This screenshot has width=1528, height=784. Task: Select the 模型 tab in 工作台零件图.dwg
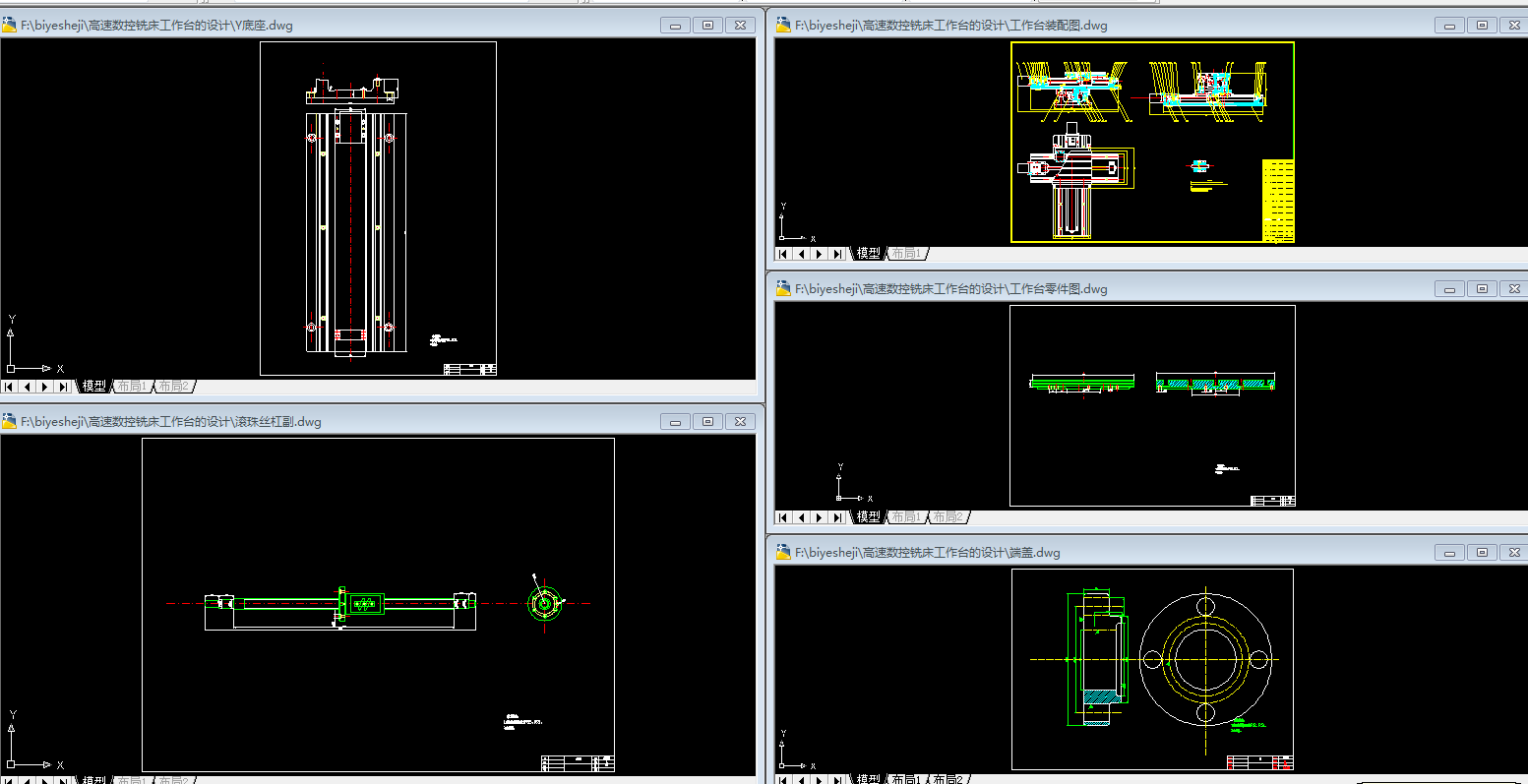tap(869, 517)
